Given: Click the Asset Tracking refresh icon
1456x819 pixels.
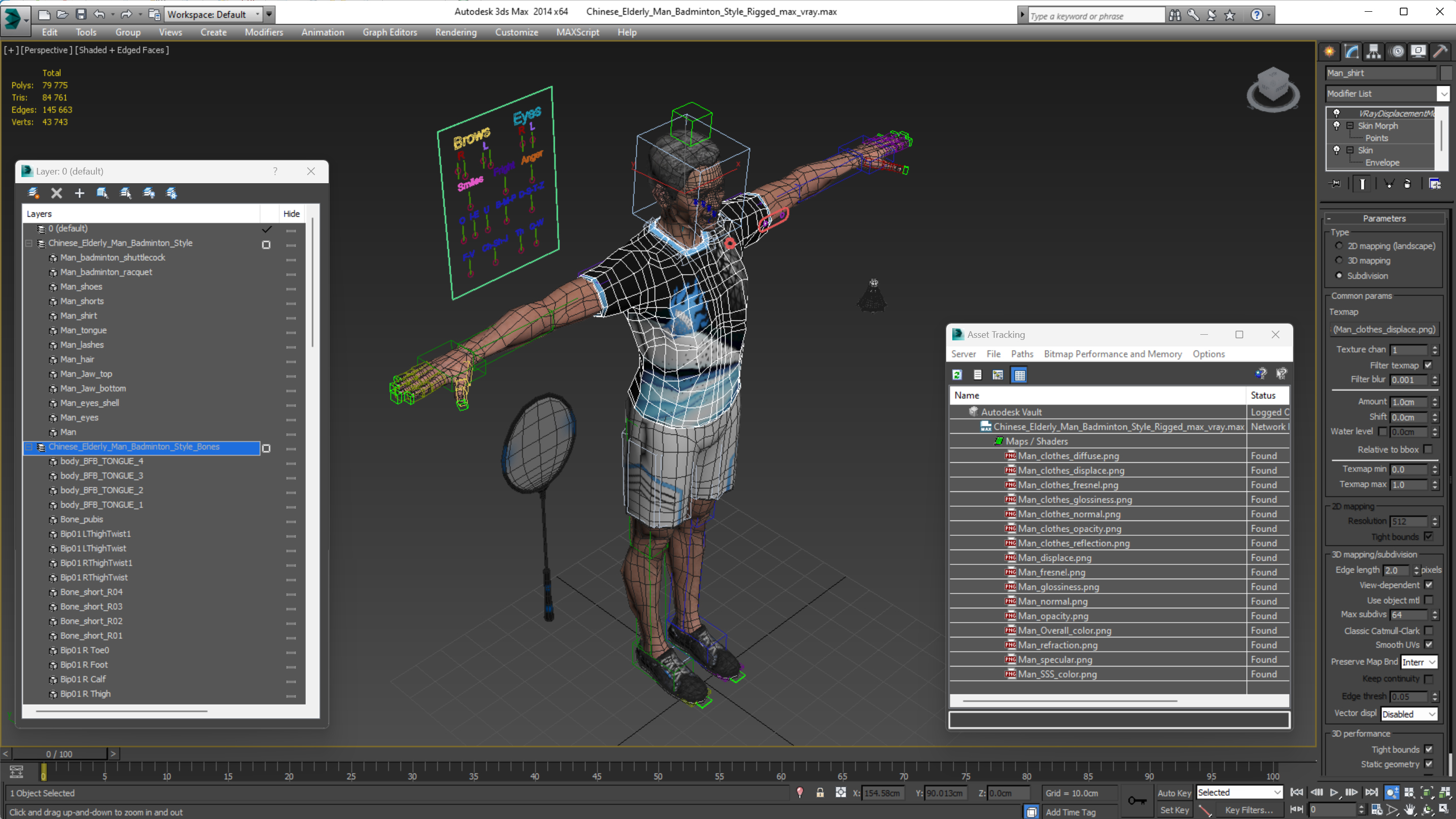Looking at the screenshot, I should [957, 374].
